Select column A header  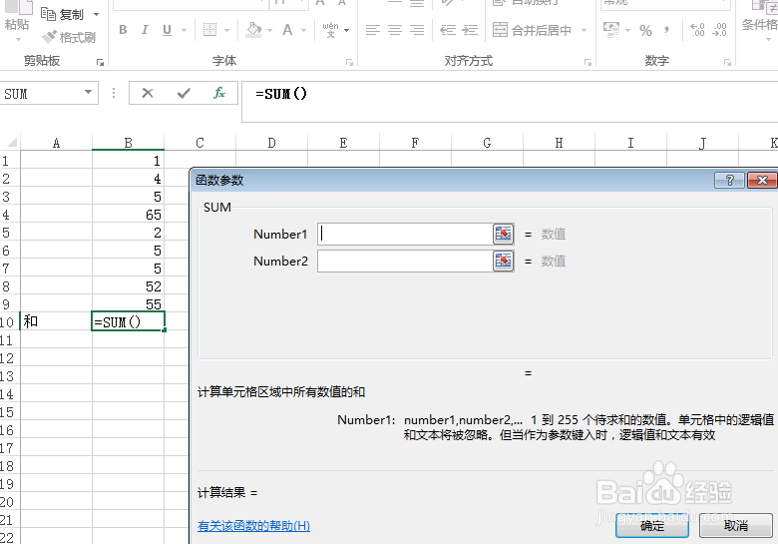coord(56,143)
